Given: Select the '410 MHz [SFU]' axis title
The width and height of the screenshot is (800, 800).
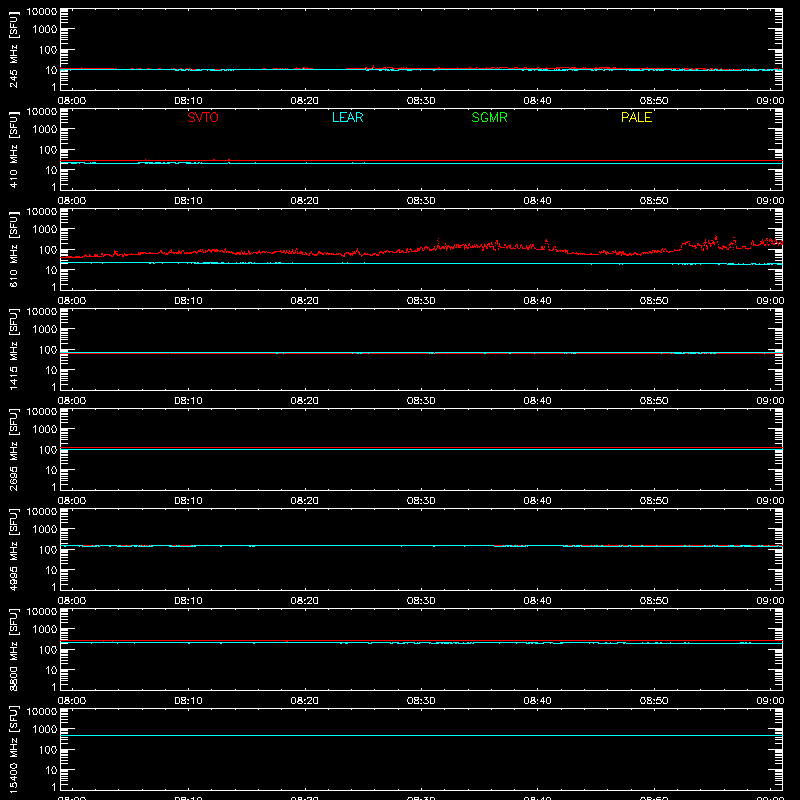Looking at the screenshot, I should click(x=13, y=149).
